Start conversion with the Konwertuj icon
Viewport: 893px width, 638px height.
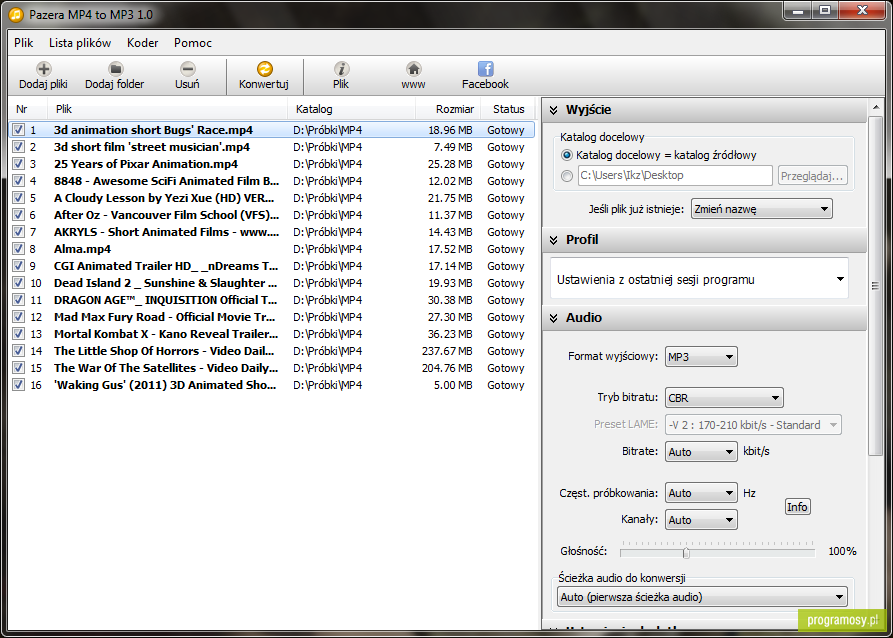click(x=264, y=69)
